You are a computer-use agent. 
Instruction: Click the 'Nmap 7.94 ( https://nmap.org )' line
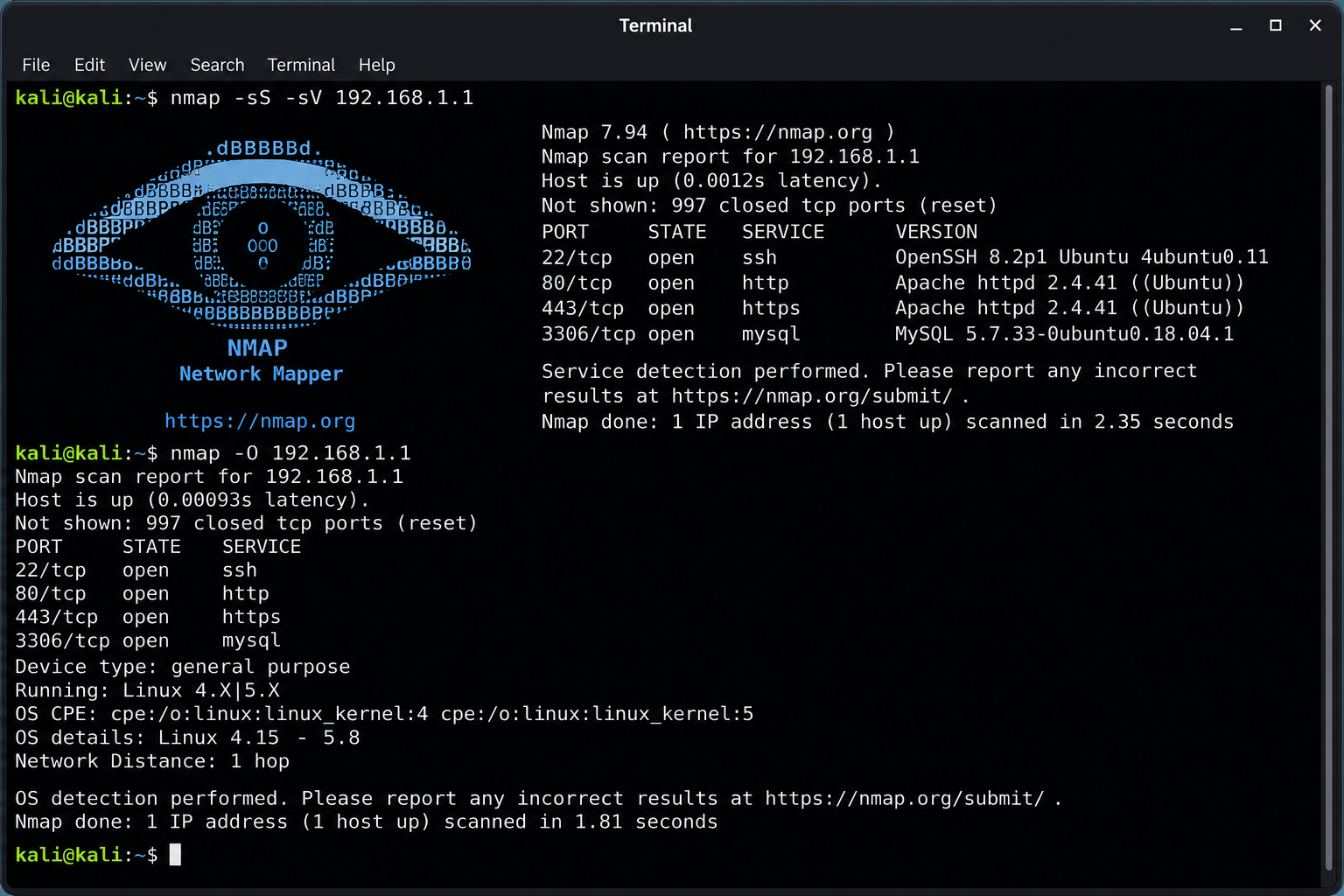[x=718, y=132]
